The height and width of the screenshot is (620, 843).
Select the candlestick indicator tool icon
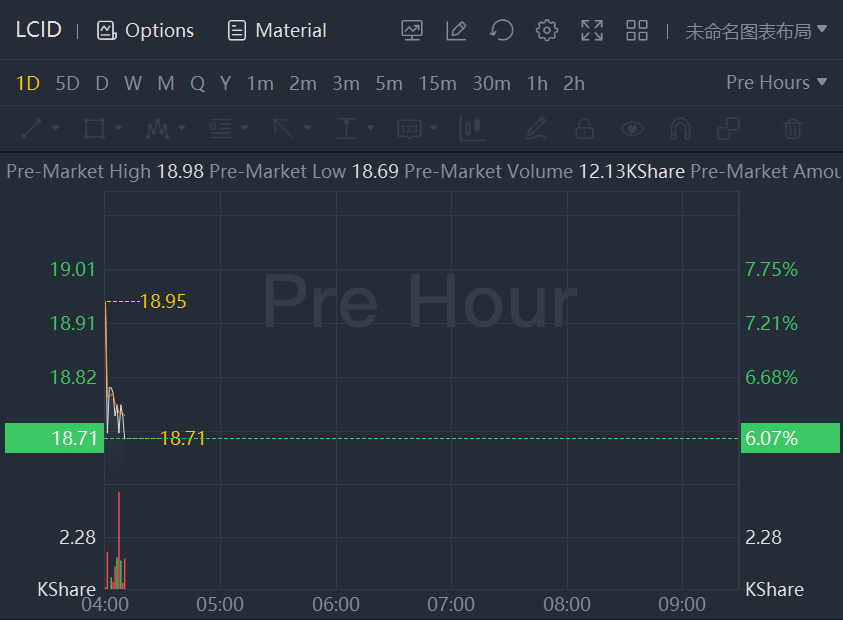[471, 128]
